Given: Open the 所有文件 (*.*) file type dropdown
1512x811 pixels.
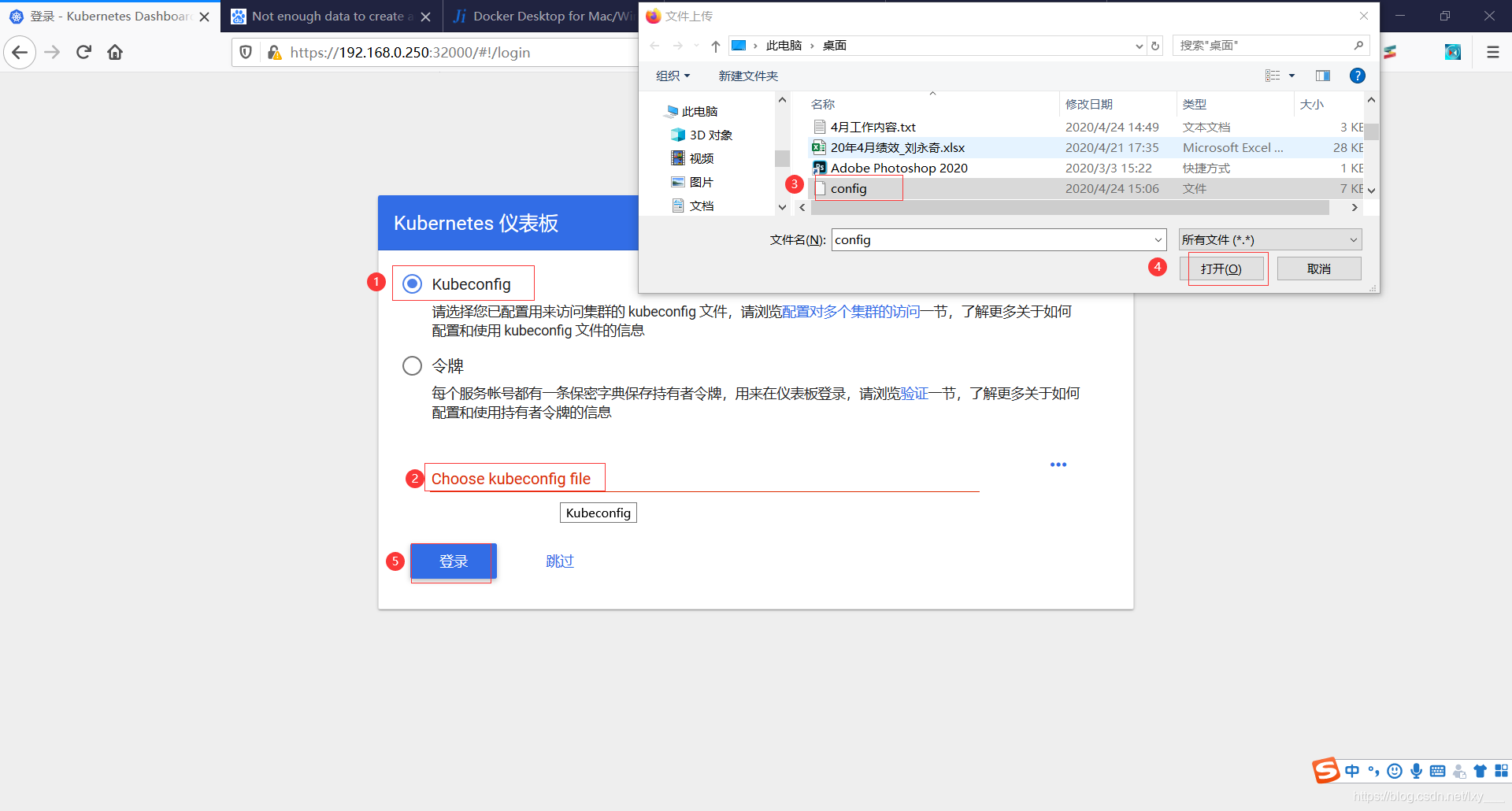Looking at the screenshot, I should 1270,240.
